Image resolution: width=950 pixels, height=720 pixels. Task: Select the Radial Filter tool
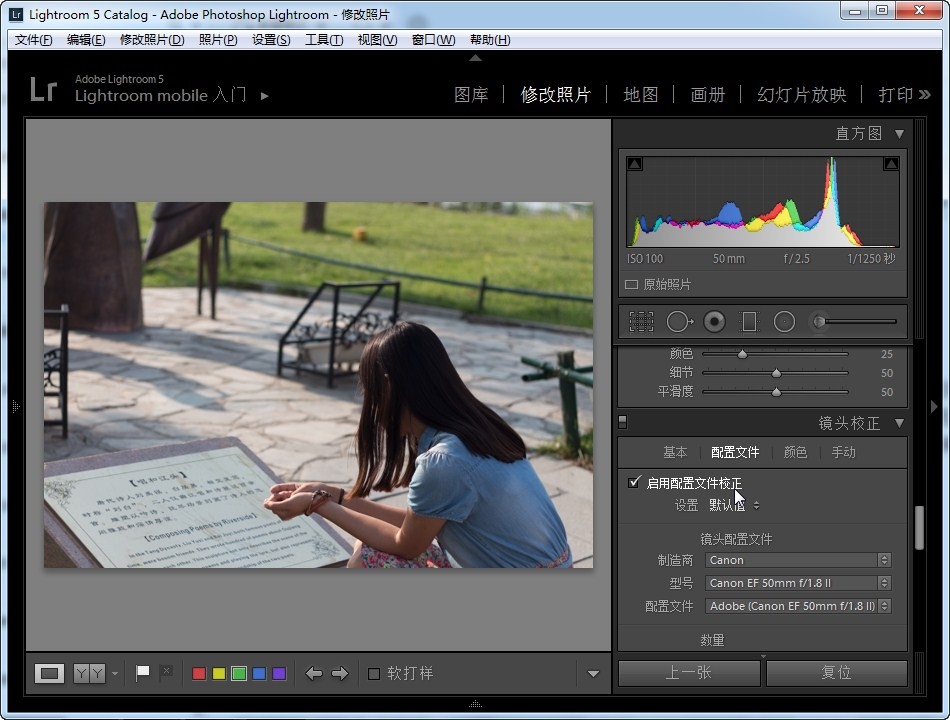pos(784,321)
